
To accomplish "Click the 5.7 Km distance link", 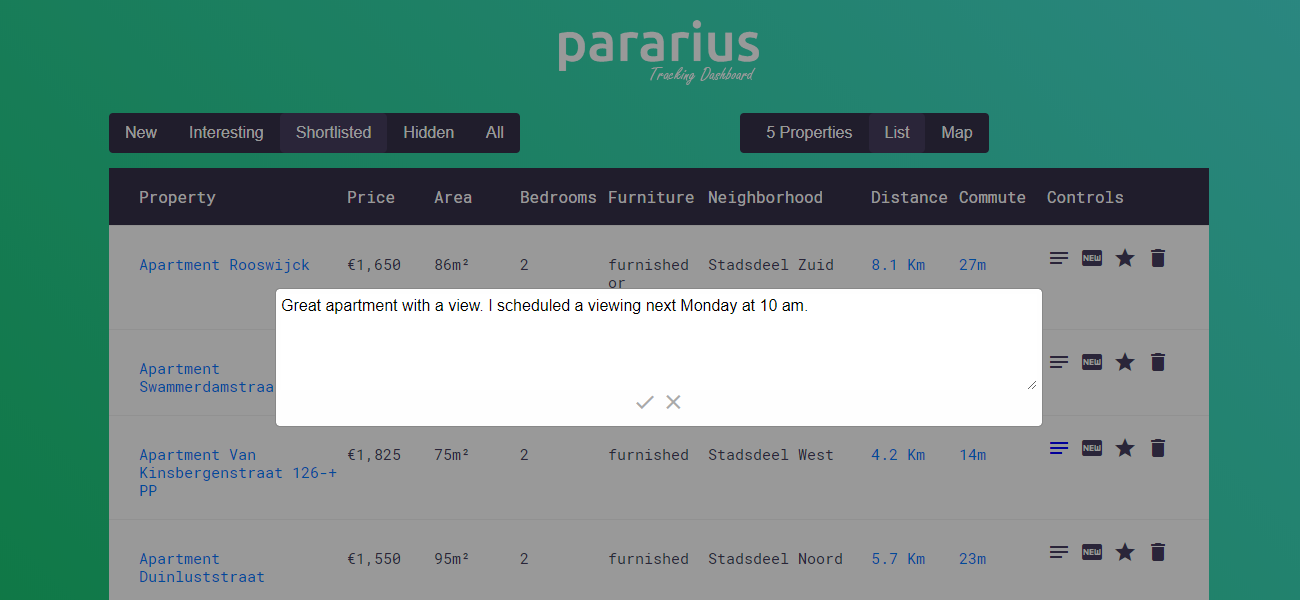I will pos(898,559).
